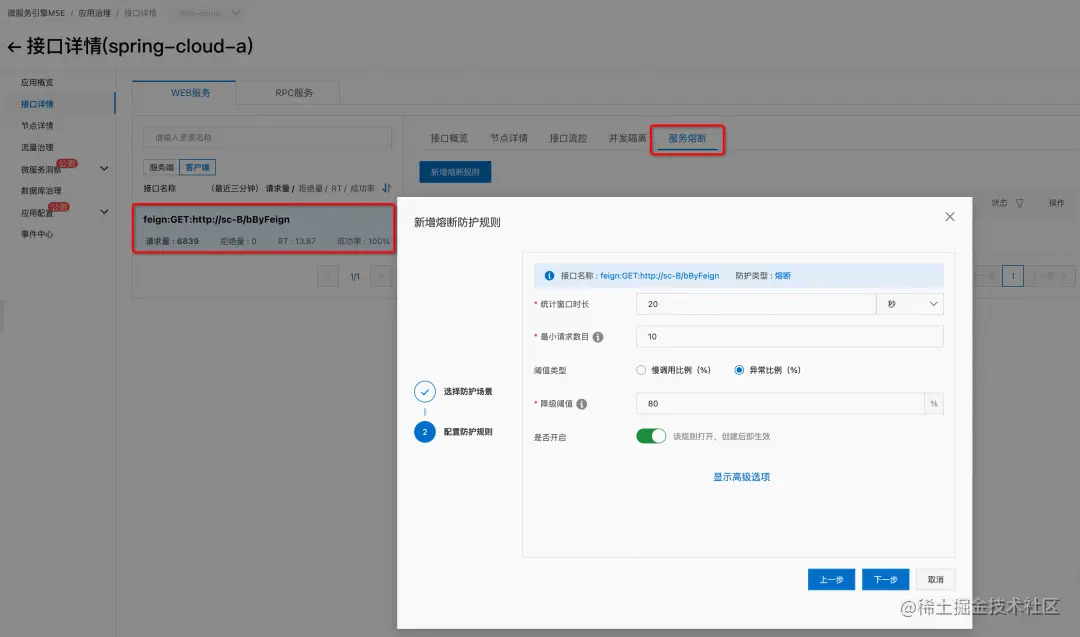Viewport: 1080px width, 637px height.
Task: Click step 2 circle 配置防护规则
Action: 425,432
